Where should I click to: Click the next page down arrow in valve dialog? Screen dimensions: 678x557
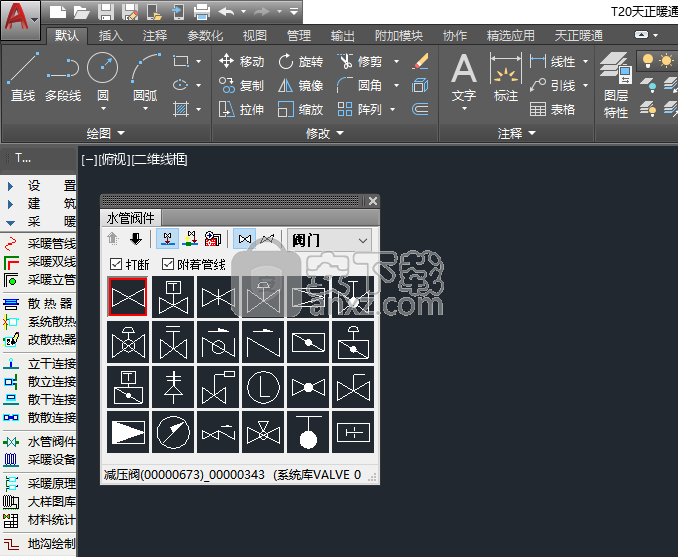pyautogui.click(x=136, y=239)
